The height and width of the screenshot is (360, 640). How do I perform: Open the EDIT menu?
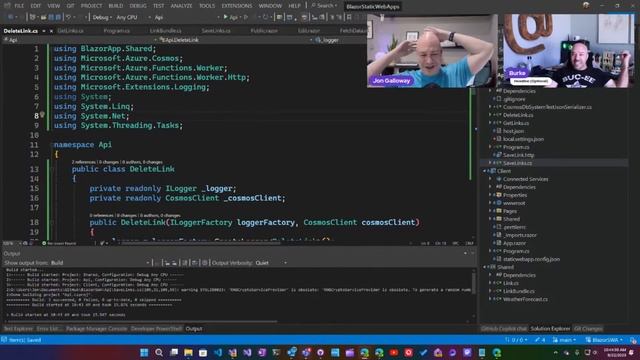tap(36, 6)
